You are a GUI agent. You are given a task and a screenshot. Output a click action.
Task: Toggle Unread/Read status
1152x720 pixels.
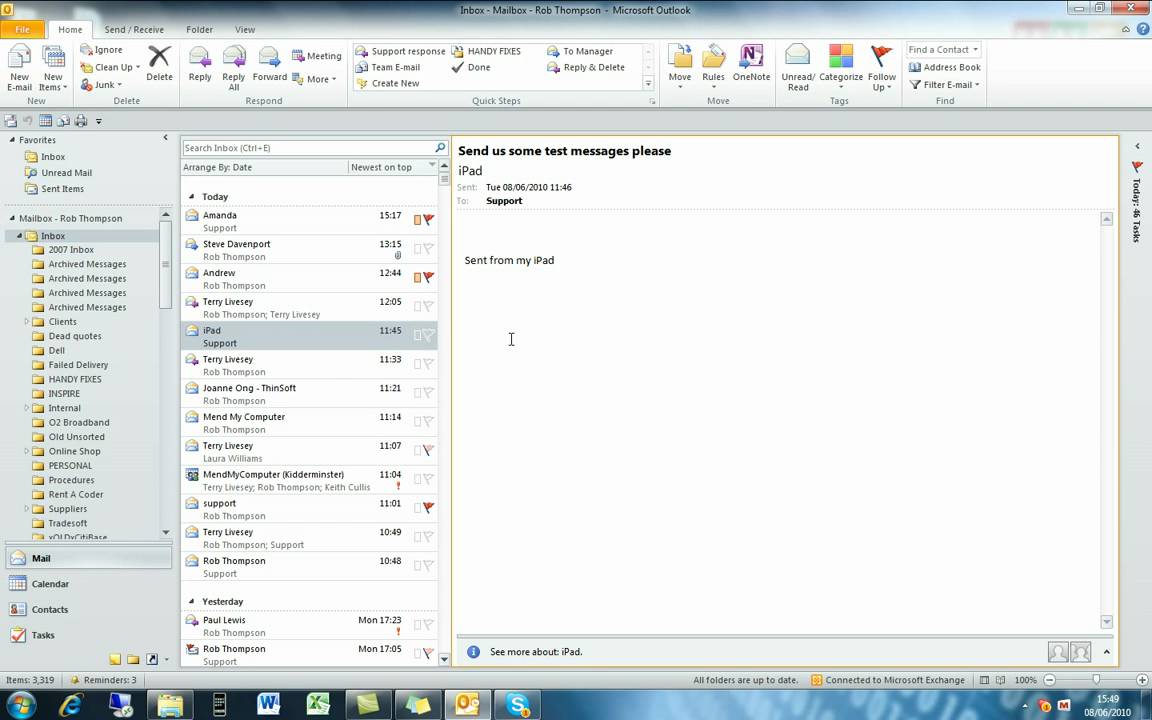click(798, 68)
